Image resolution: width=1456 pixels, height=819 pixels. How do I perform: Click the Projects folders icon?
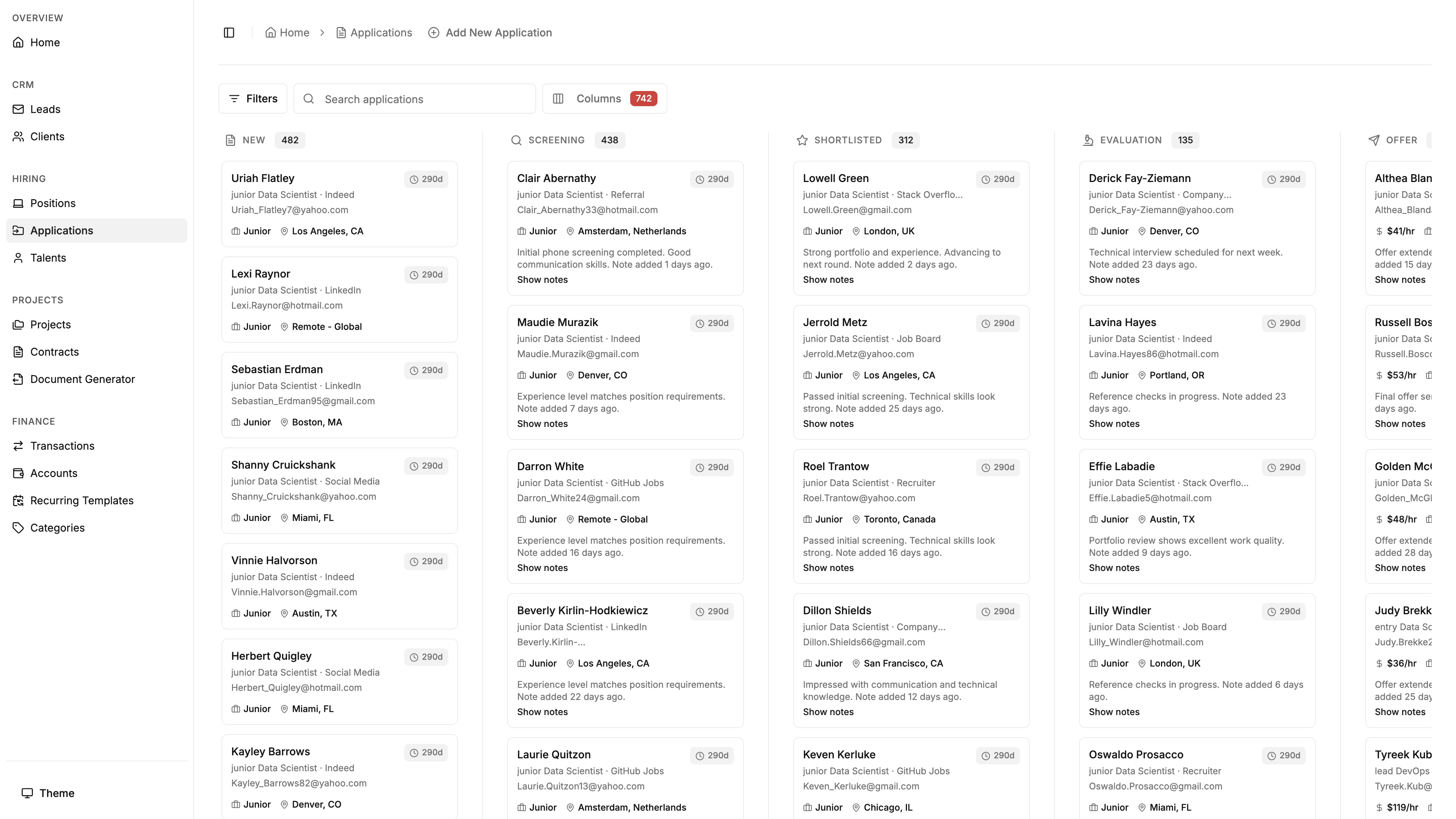pos(19,325)
